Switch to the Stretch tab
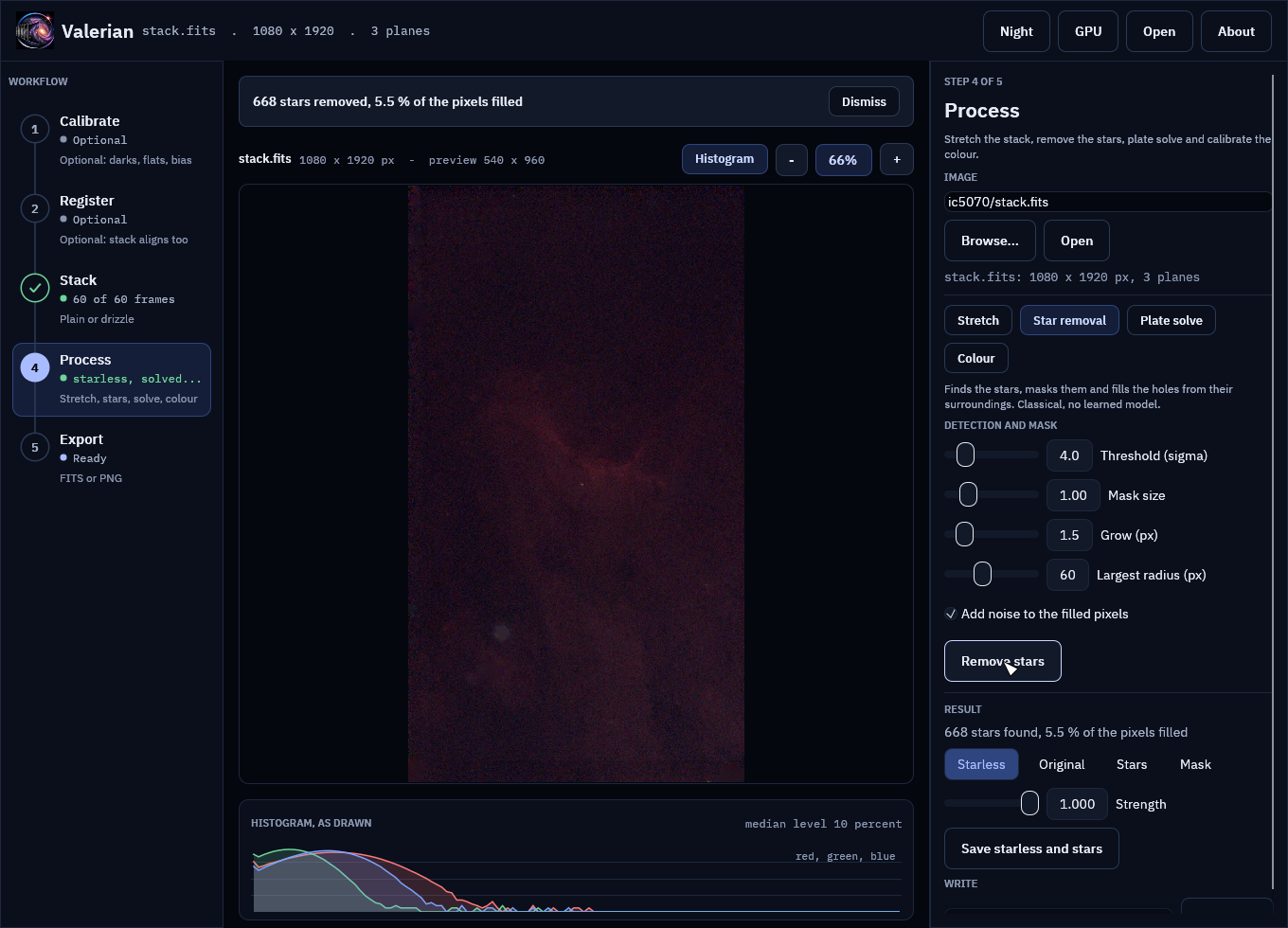This screenshot has width=1288, height=928. [978, 320]
